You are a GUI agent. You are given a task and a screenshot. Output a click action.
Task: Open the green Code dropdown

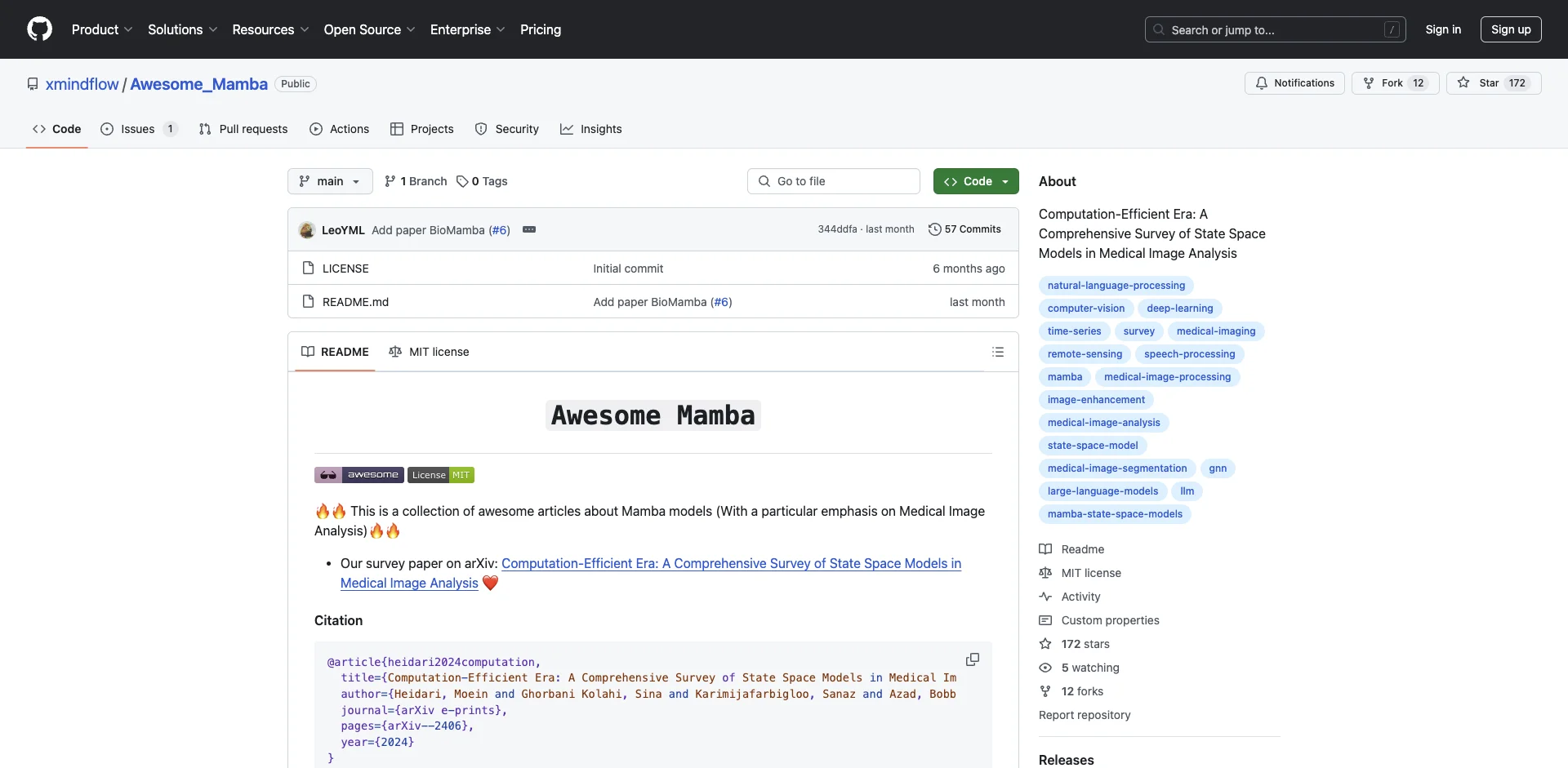(976, 181)
